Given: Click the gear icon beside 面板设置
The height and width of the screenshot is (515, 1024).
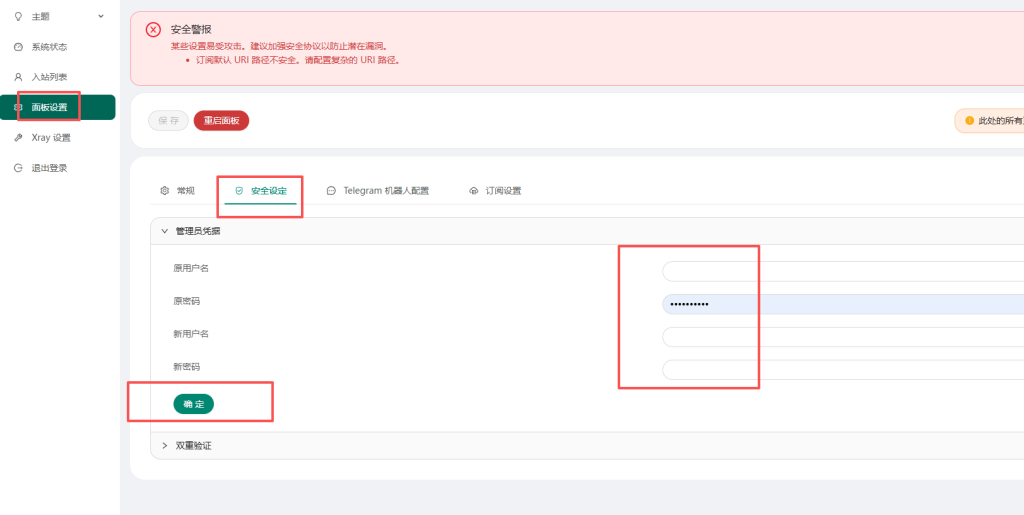Looking at the screenshot, I should pos(18,107).
